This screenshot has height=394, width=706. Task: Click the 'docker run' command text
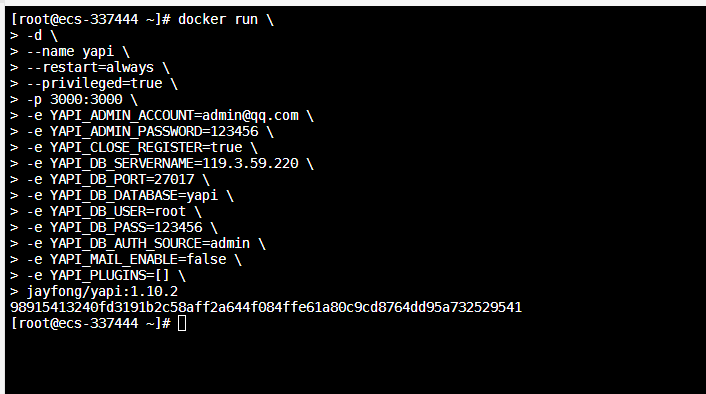pyautogui.click(x=218, y=19)
